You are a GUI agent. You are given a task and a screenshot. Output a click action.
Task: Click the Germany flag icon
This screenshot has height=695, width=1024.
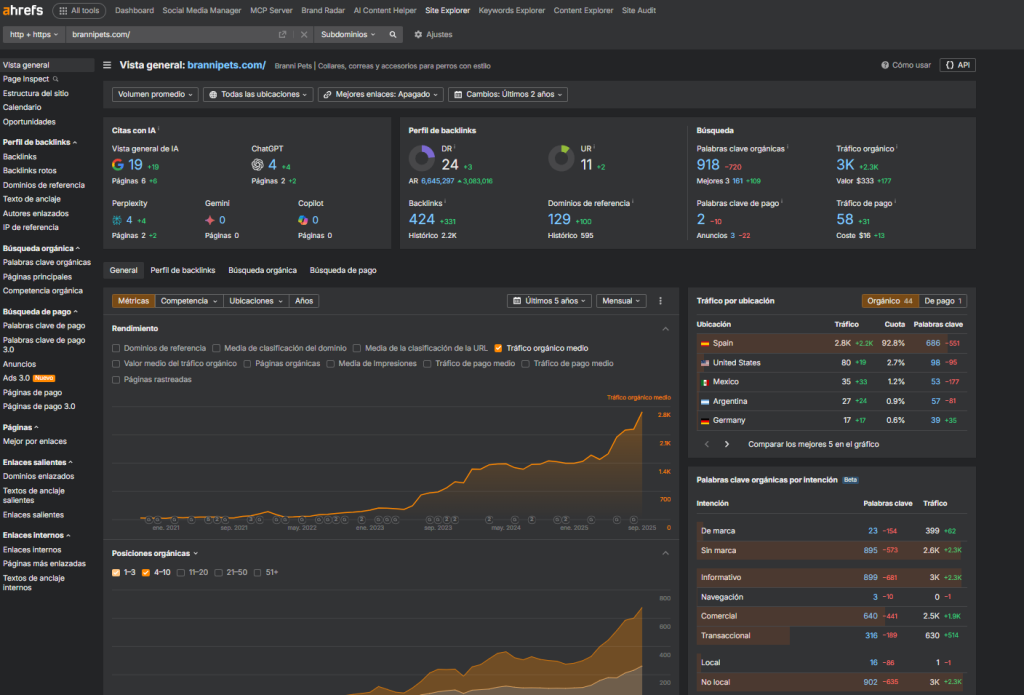(705, 421)
